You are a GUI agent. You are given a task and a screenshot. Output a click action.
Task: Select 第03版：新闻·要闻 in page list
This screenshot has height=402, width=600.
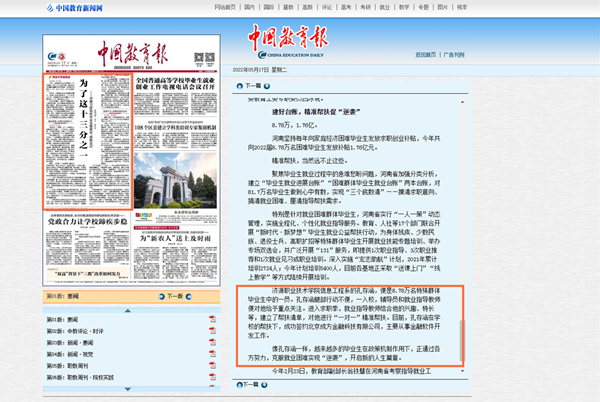[70, 343]
